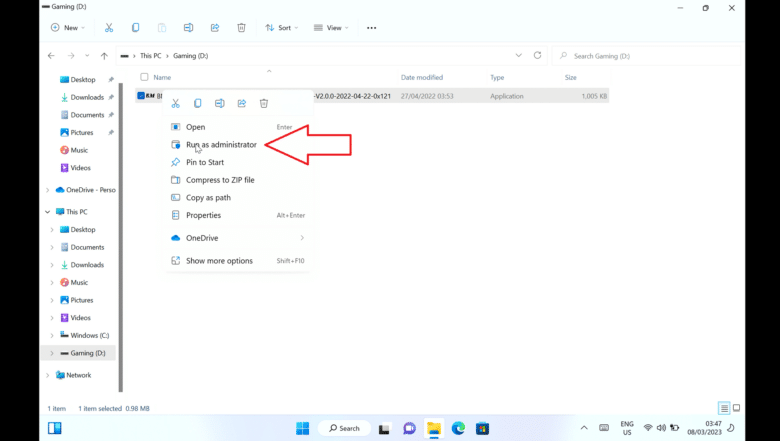Toggle the select-all checkbox in header
Screen dimensions: 780x441
(x=144, y=77)
